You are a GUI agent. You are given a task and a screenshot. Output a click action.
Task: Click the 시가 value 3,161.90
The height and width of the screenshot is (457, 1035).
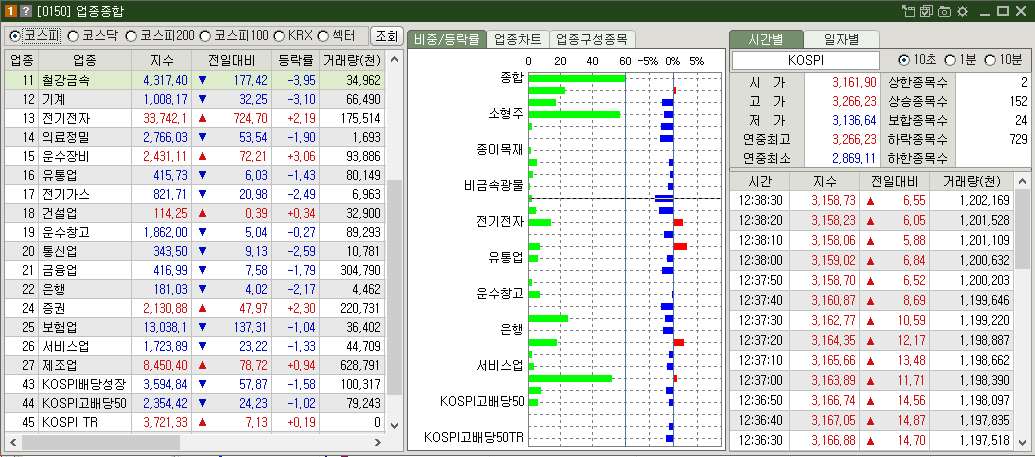pyautogui.click(x=854, y=83)
